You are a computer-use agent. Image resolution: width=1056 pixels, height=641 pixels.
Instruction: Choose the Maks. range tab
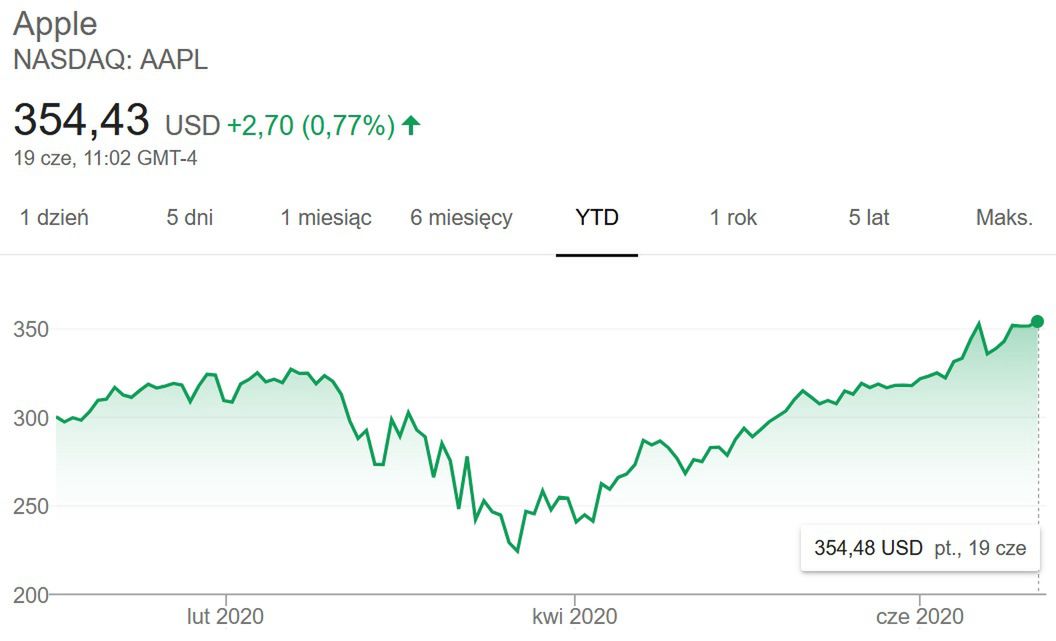pyautogui.click(x=1004, y=217)
